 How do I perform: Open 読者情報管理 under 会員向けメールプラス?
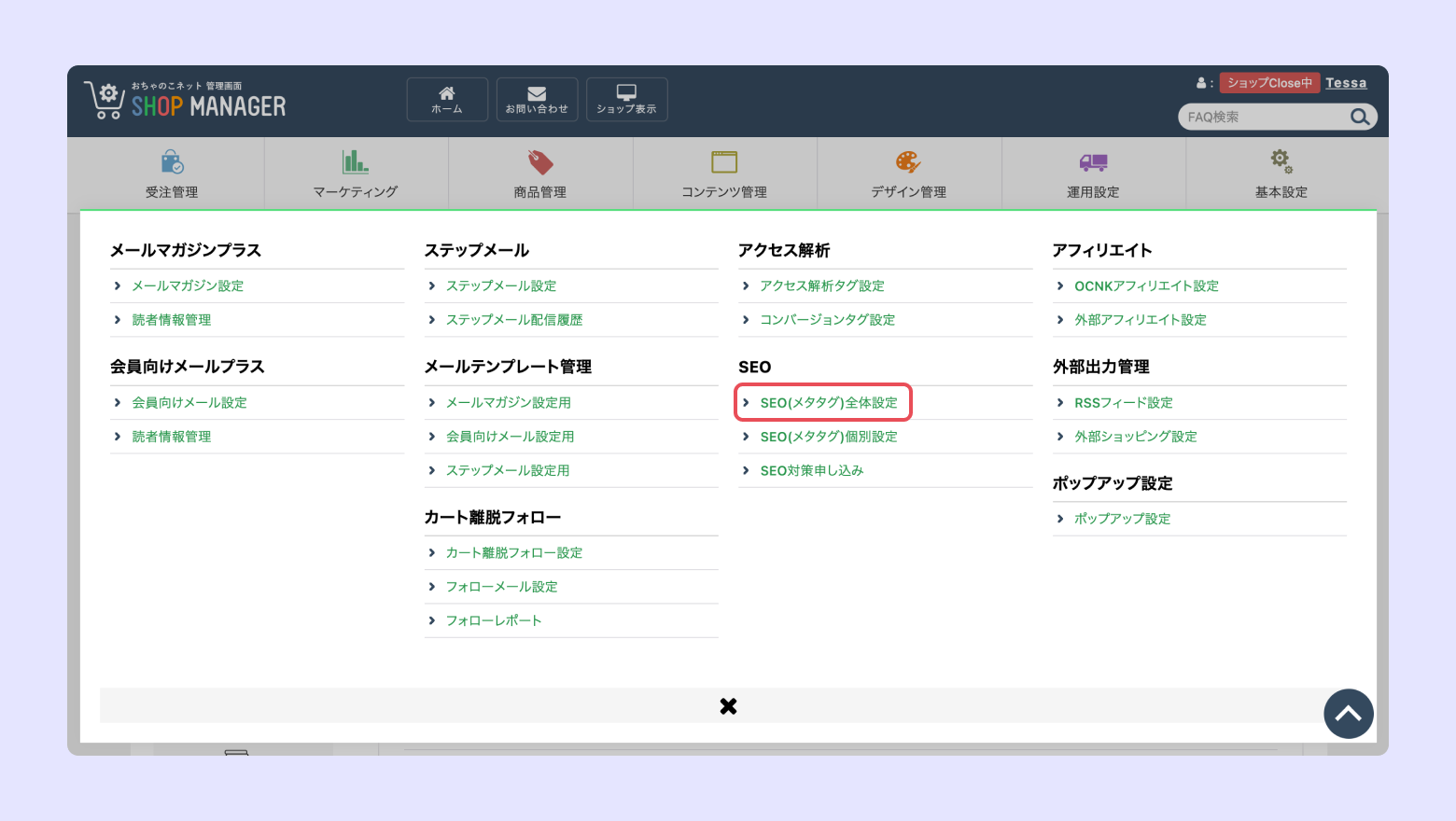pos(172,437)
